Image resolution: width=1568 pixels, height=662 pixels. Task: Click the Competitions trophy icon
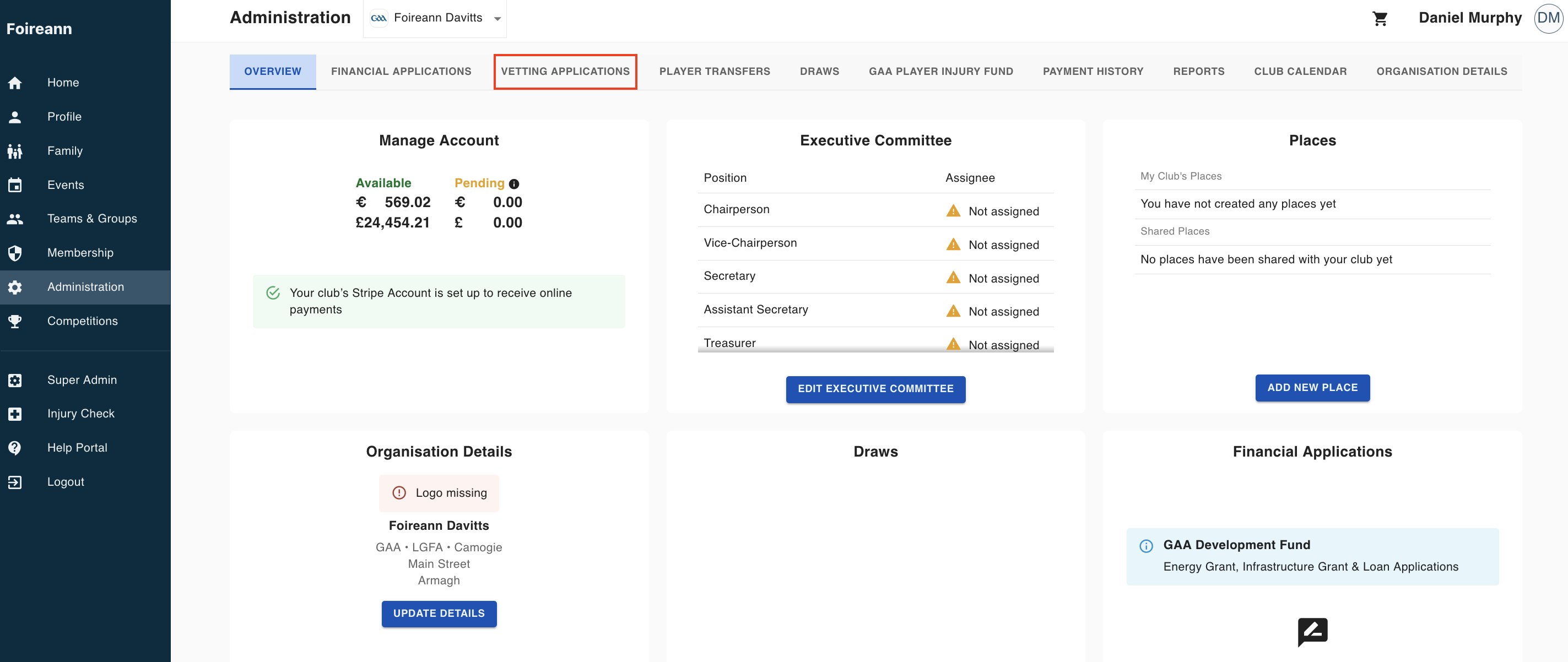[15, 321]
